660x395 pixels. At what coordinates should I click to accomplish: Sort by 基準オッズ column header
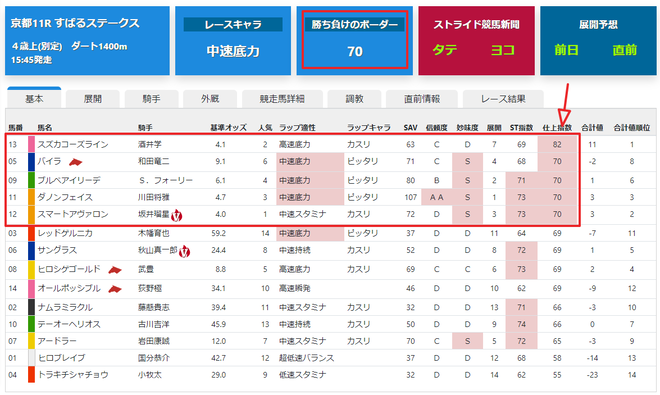pyautogui.click(x=229, y=128)
